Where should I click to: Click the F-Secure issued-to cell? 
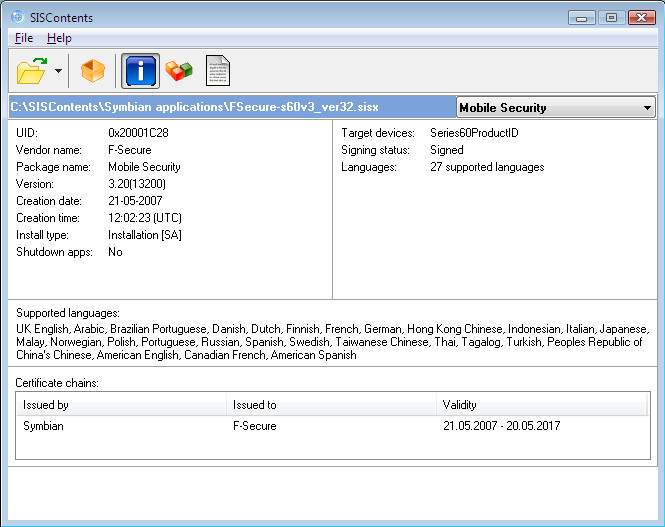(254, 426)
